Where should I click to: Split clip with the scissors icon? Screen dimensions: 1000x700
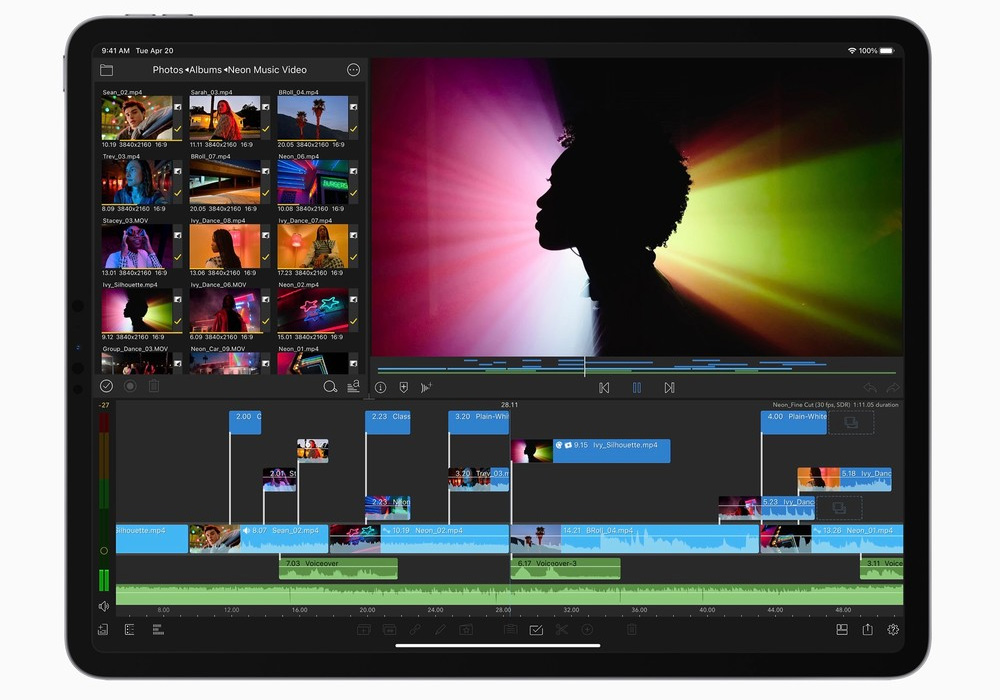pos(561,630)
